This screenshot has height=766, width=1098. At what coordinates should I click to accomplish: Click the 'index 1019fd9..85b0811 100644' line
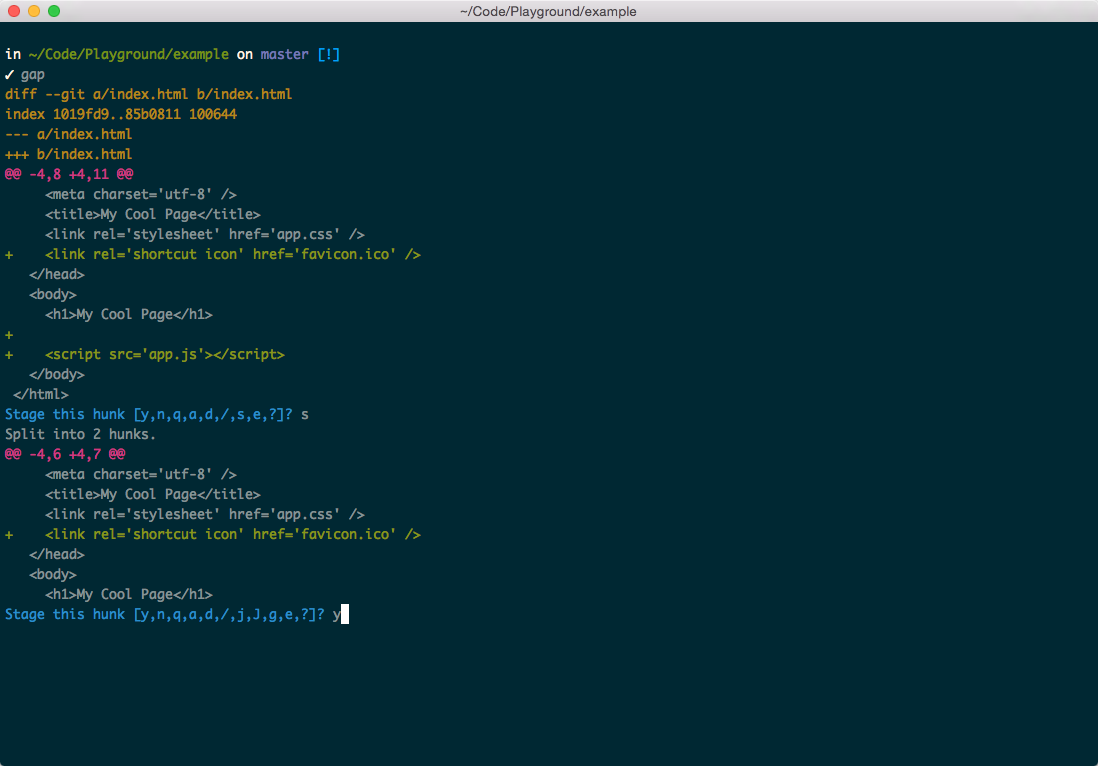(x=120, y=114)
